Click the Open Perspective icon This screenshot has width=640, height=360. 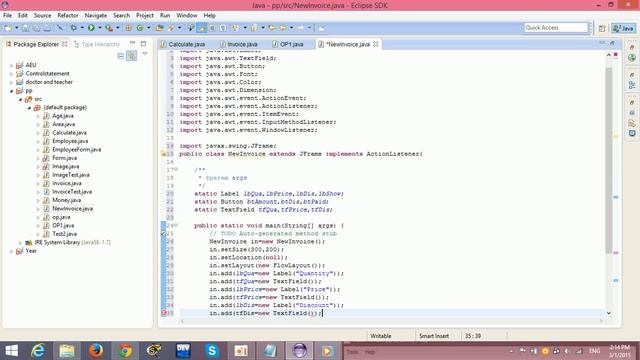tap(602, 28)
